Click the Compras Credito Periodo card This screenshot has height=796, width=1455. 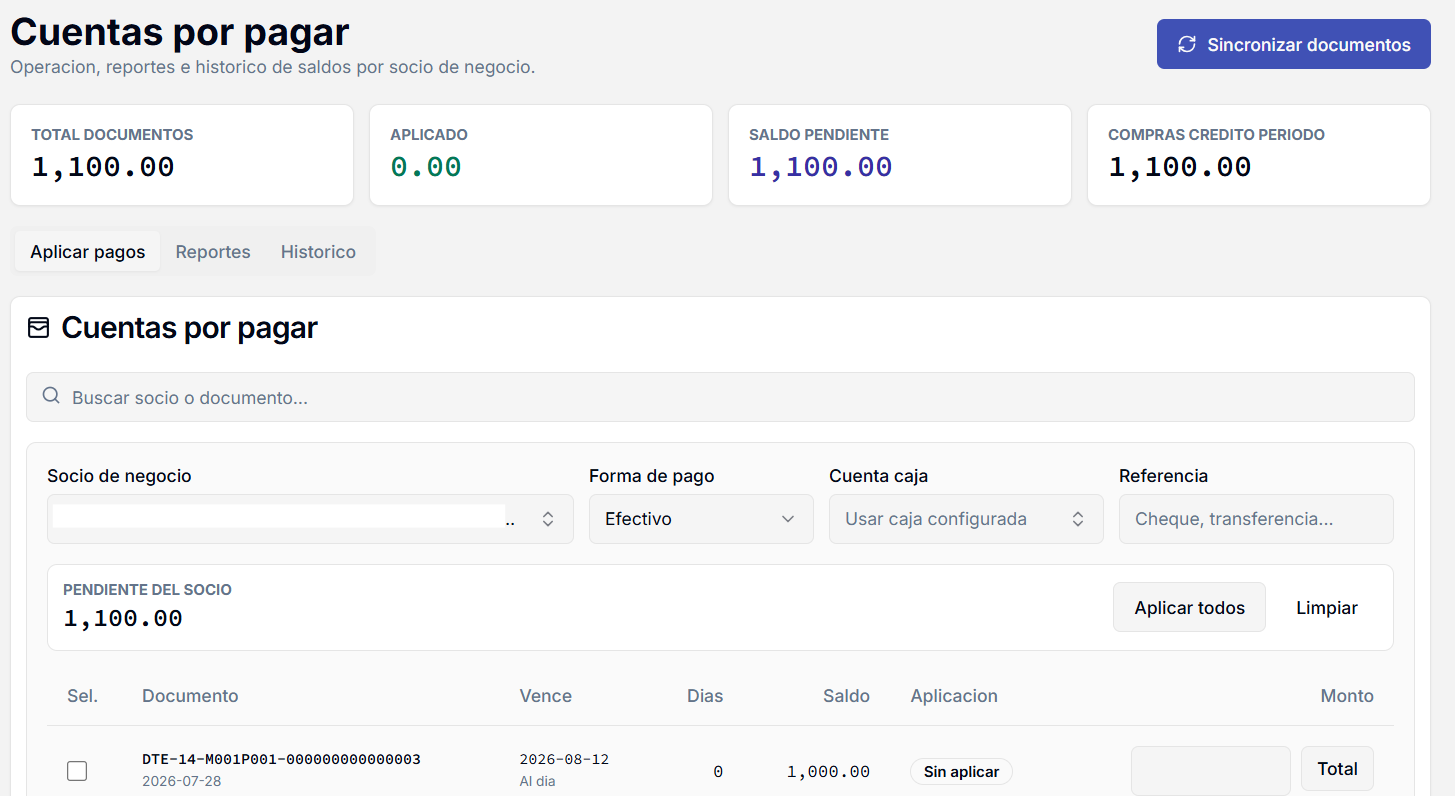pos(1259,155)
